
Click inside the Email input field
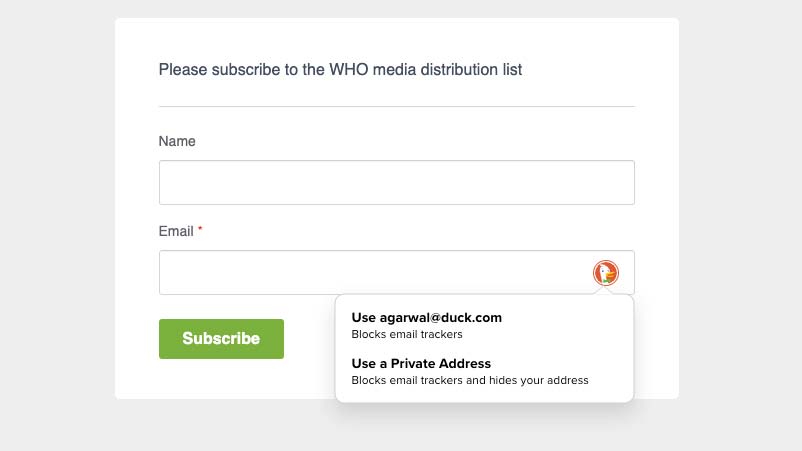[370, 273]
